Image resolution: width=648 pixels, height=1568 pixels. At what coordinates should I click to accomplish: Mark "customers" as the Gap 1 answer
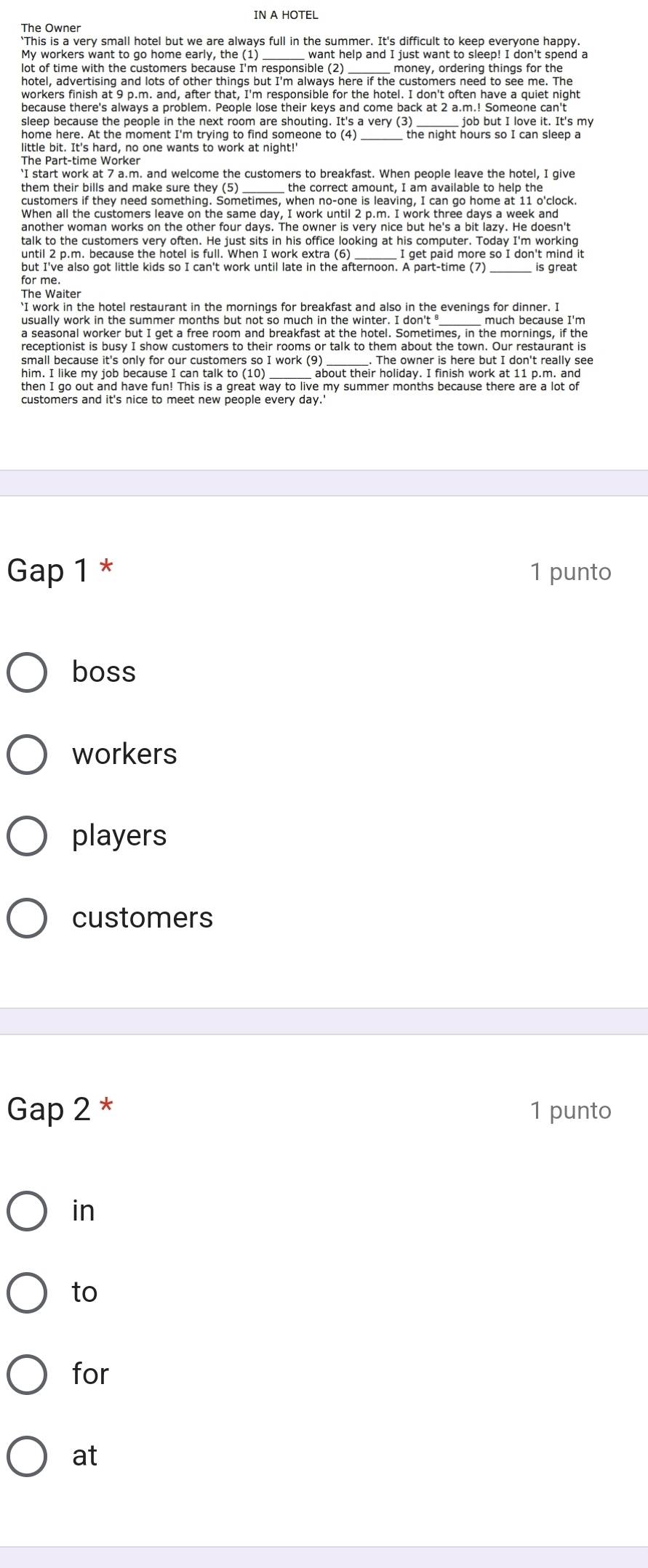pyautogui.click(x=28, y=918)
